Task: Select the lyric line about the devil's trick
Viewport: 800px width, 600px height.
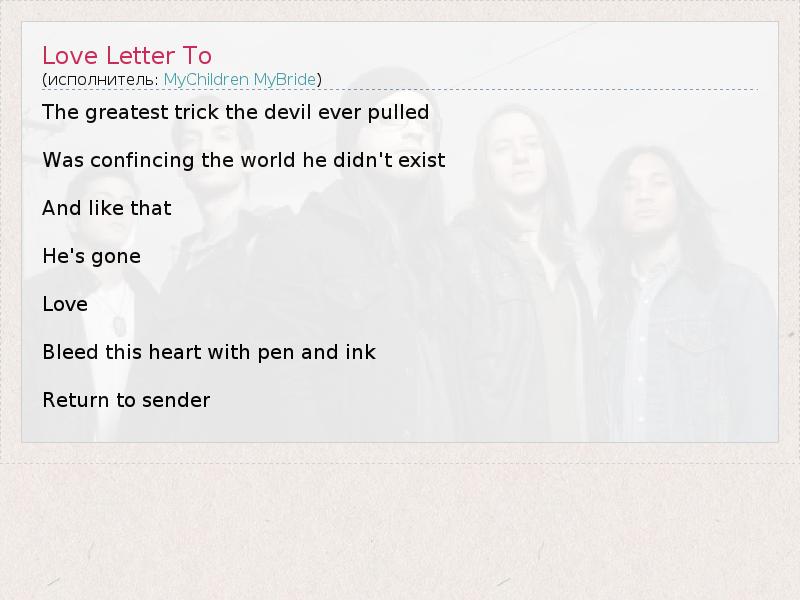Action: point(236,112)
